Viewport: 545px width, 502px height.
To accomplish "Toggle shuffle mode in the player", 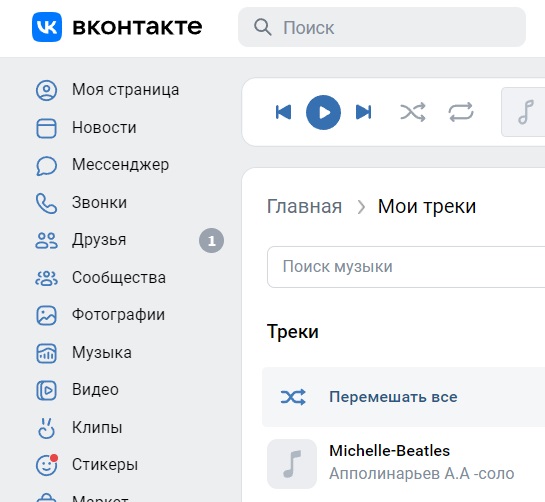I will [x=413, y=112].
